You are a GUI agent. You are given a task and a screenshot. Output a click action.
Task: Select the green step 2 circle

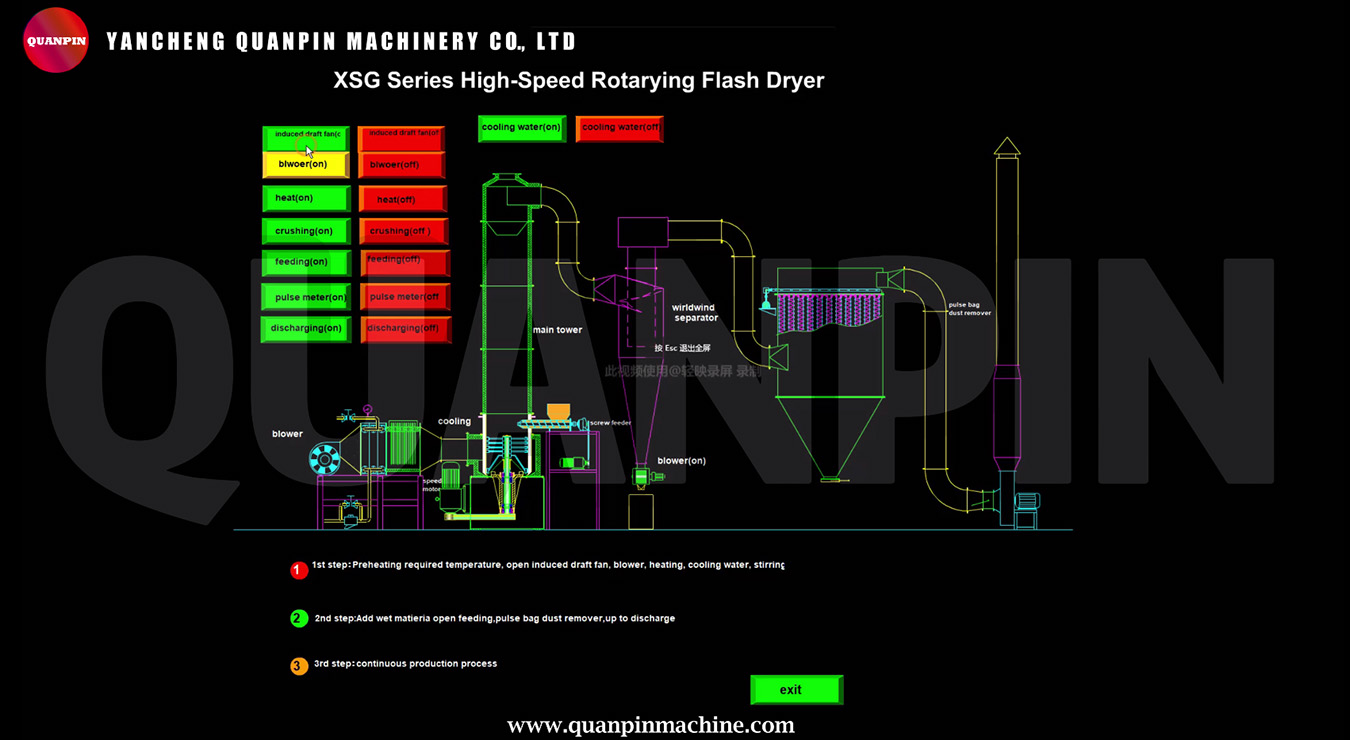[299, 618]
